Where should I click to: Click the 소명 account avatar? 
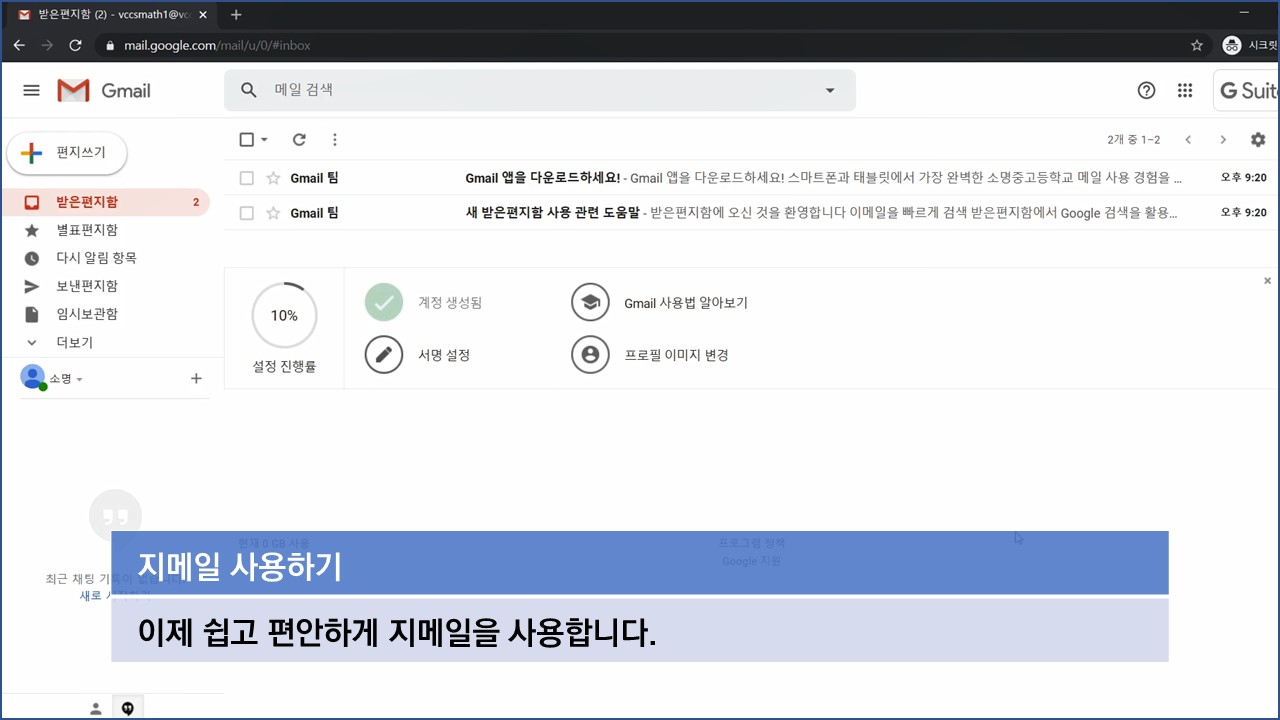point(33,378)
